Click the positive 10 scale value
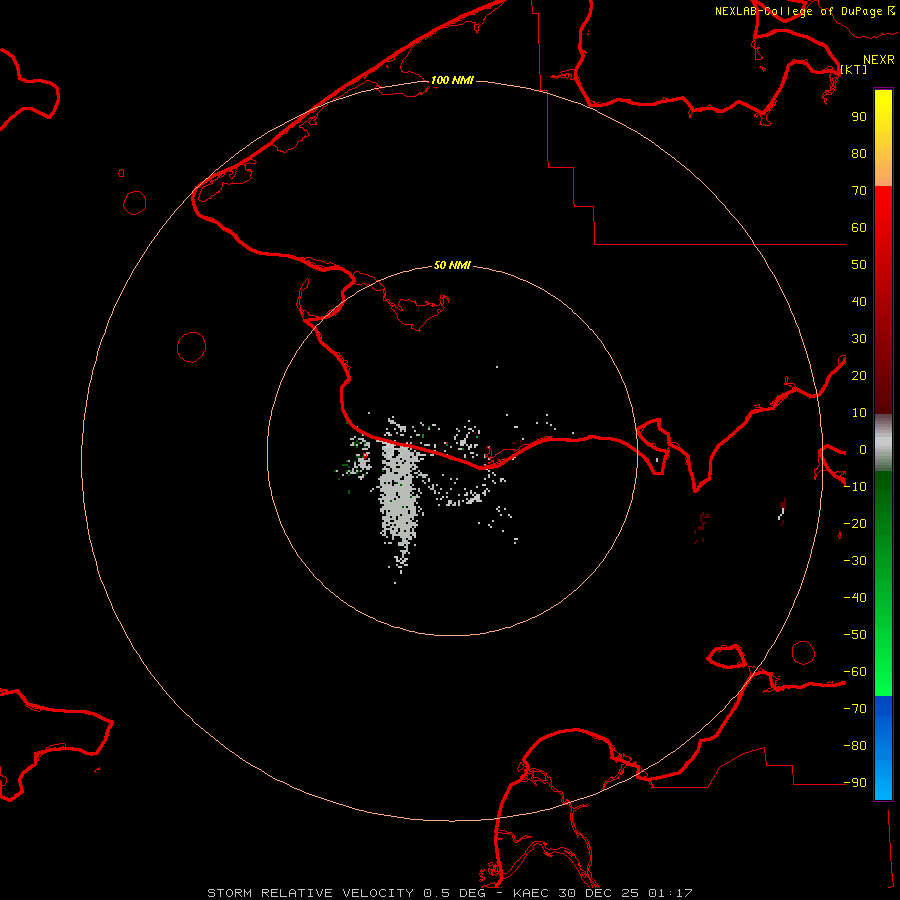Screen dimensions: 900x900 (859, 413)
